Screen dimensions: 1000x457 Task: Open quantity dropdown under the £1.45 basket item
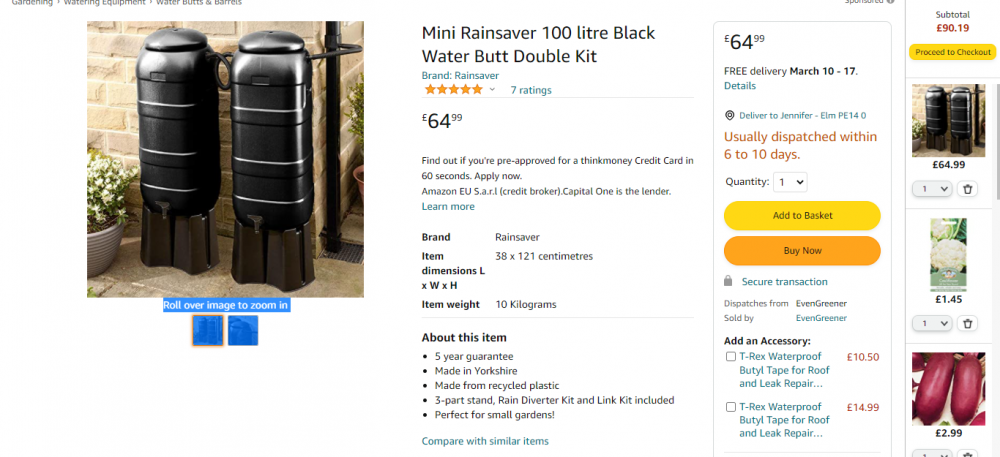pyautogui.click(x=932, y=323)
